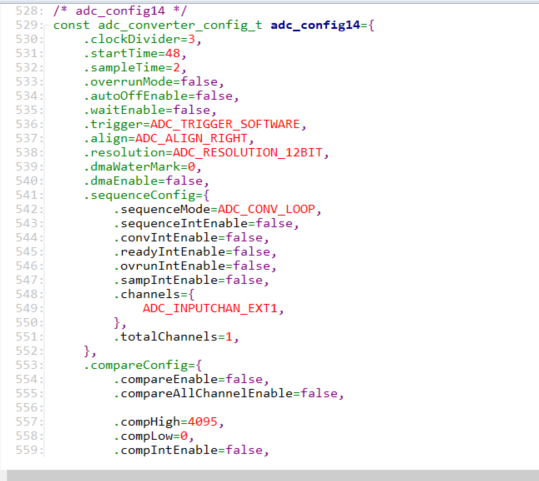
Task: Click the value 'ADC_TRIGGER_SOFTWARE'
Action: coord(225,124)
